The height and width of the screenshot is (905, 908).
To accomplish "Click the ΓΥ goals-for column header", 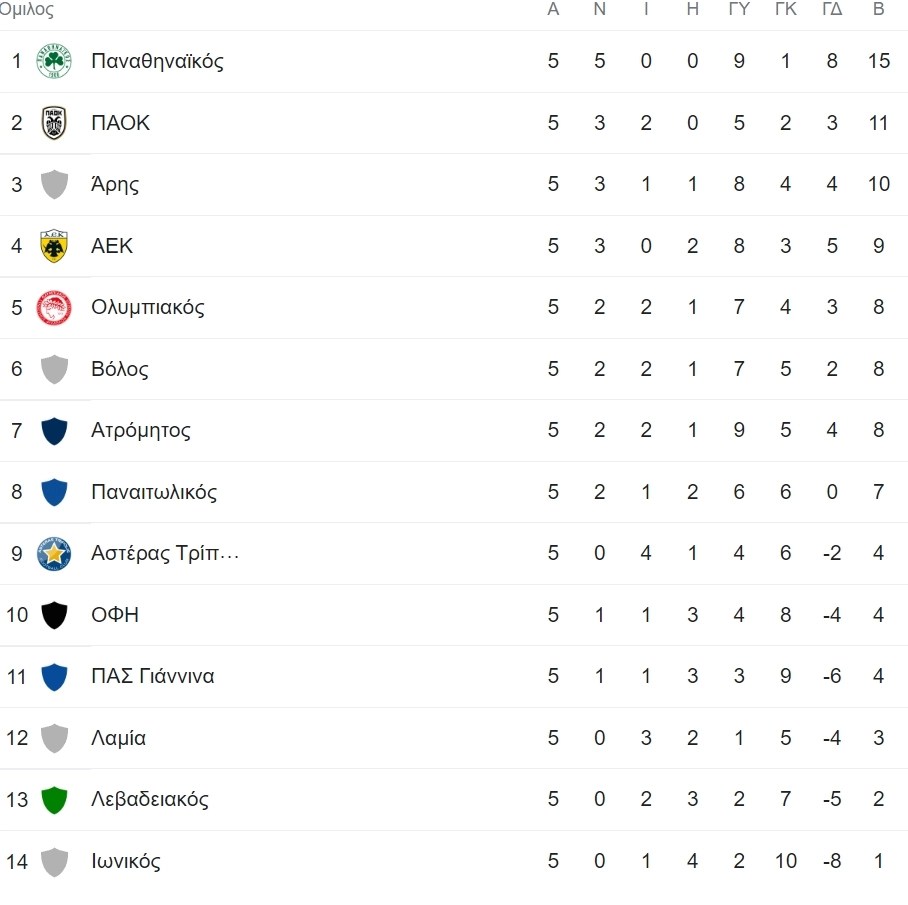I will coord(739,9).
